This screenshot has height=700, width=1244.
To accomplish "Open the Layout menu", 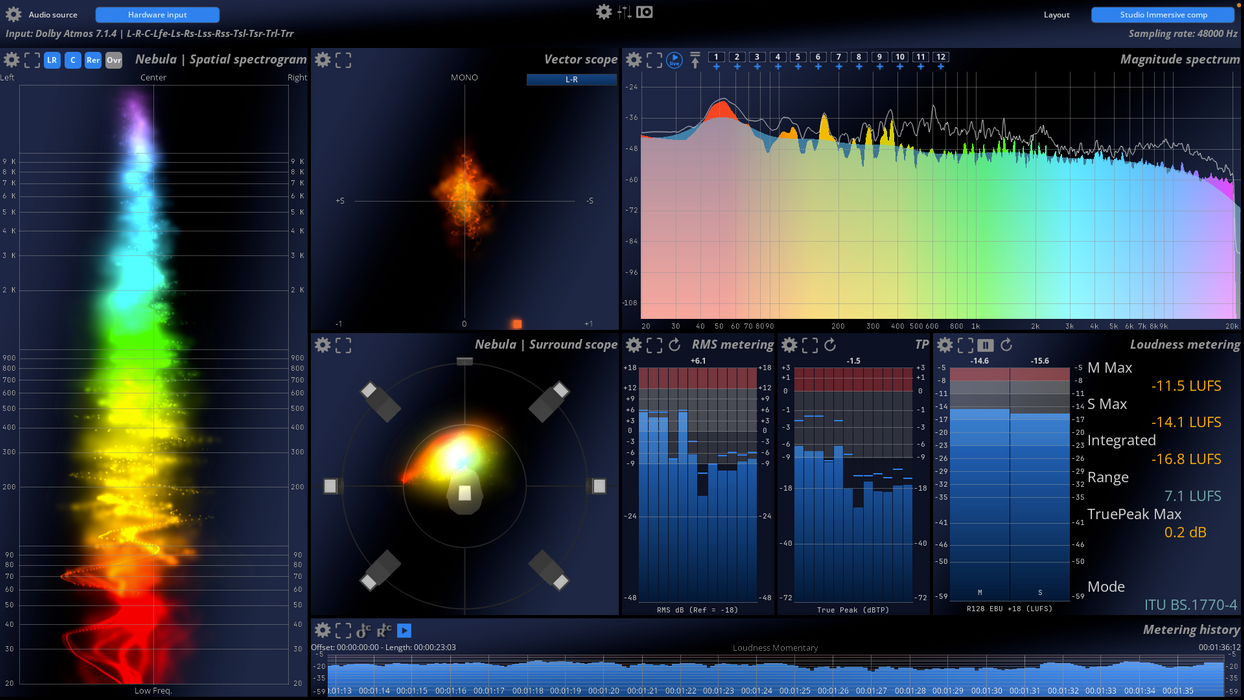I will (x=1057, y=14).
